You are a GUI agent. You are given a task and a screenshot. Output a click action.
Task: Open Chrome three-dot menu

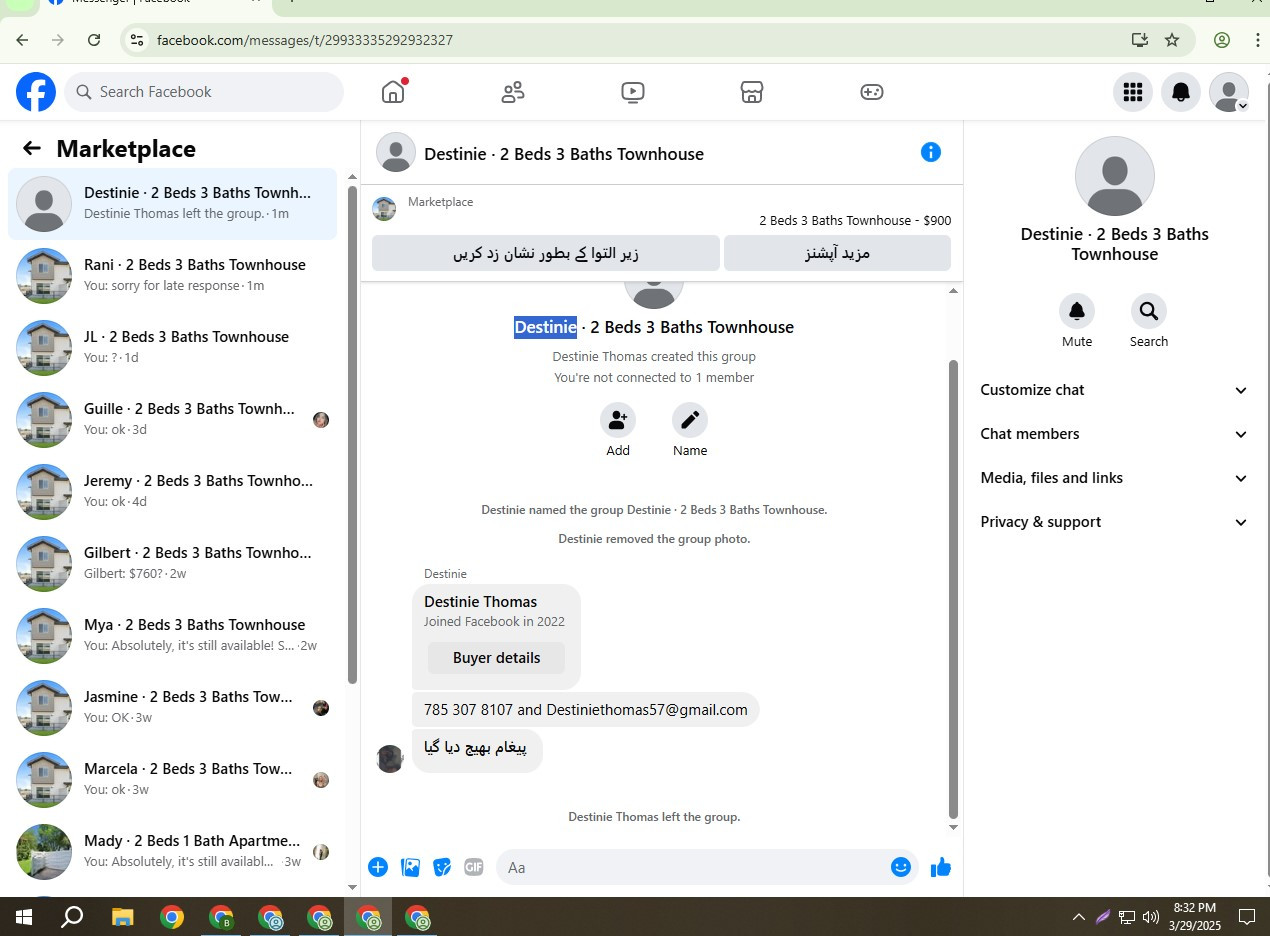point(1258,40)
